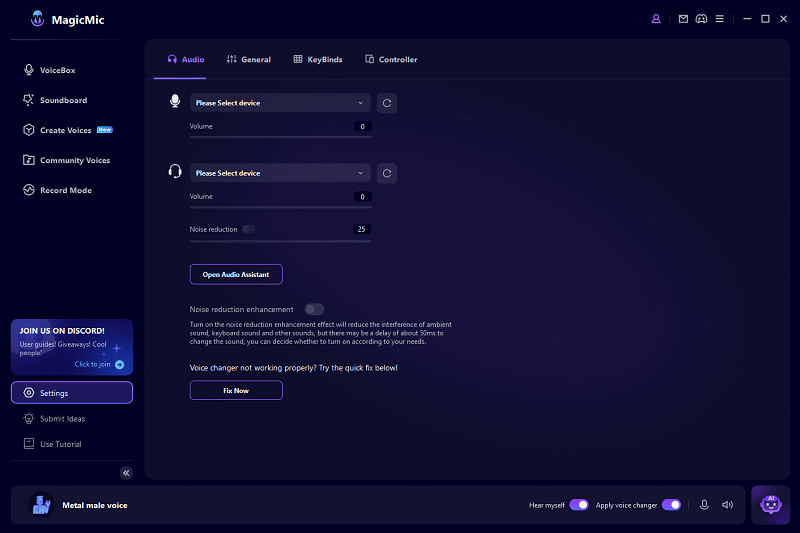
Task: Refresh the headphone device list
Action: 387,173
